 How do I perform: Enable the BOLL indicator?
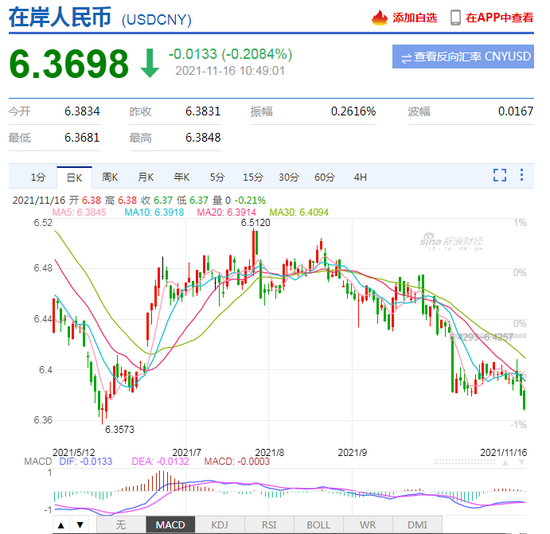(x=318, y=525)
